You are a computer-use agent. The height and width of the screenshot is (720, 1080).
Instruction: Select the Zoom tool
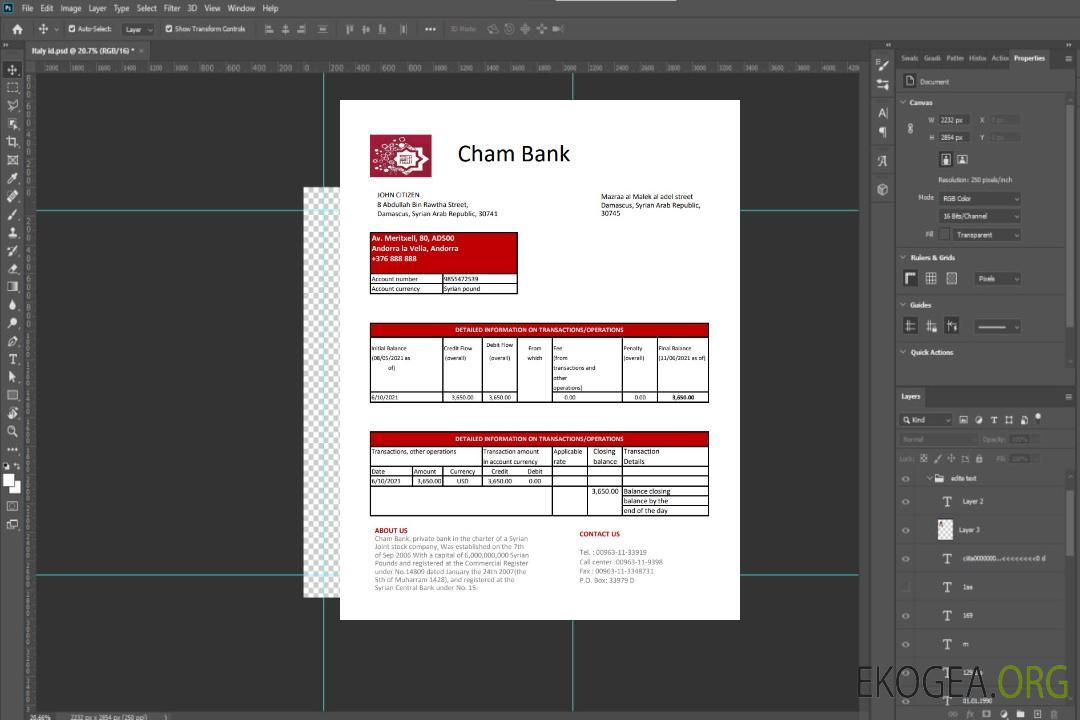click(12, 431)
